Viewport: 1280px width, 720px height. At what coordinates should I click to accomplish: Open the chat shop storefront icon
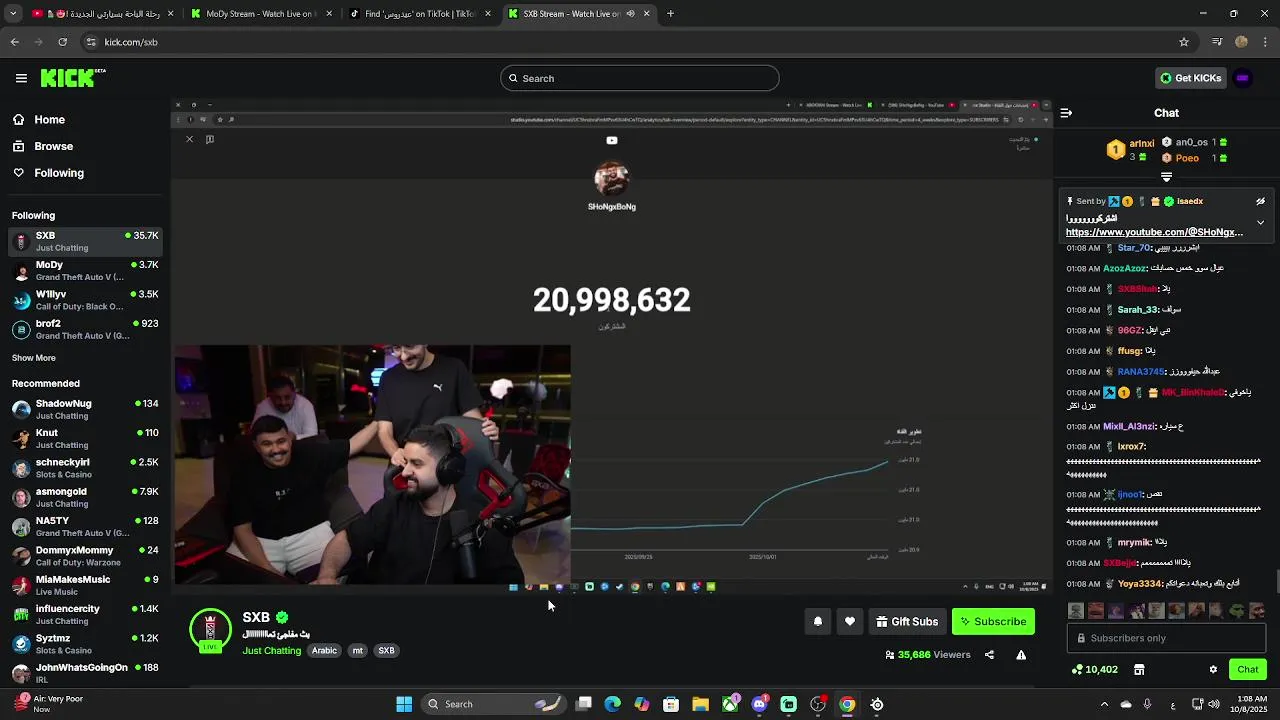click(x=1139, y=670)
